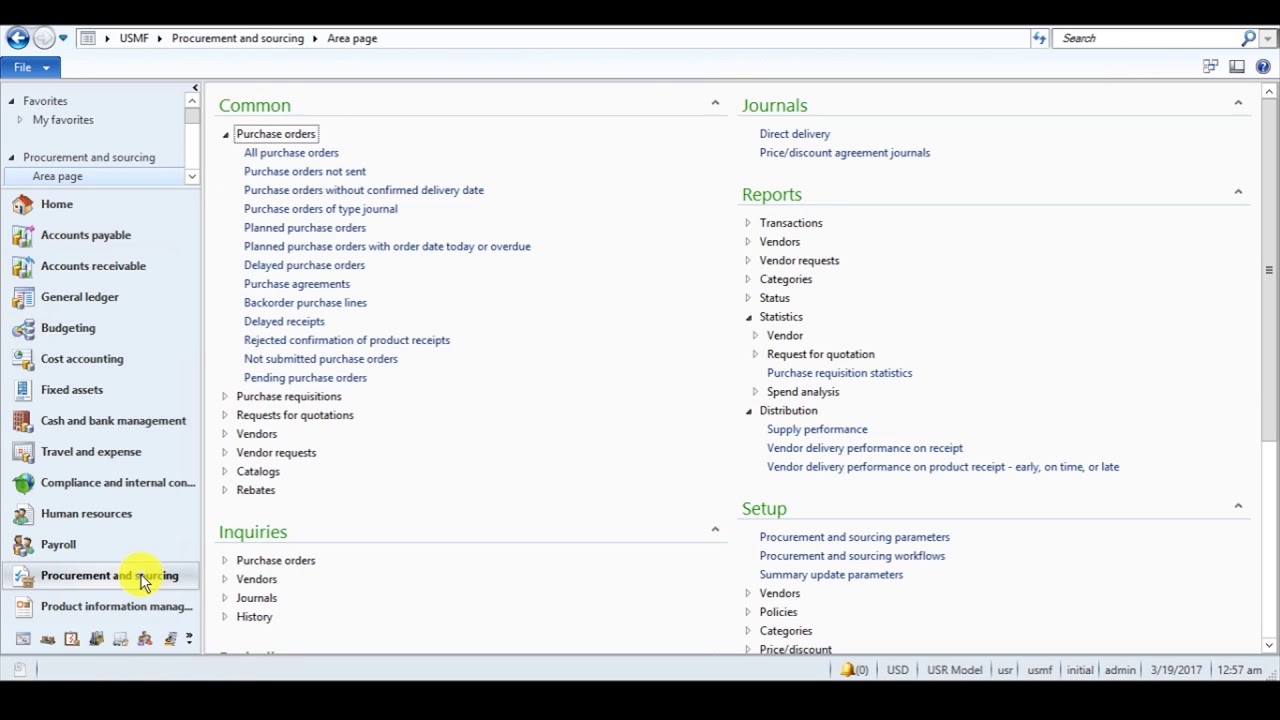Open Purchase agreements link

[x=297, y=284]
